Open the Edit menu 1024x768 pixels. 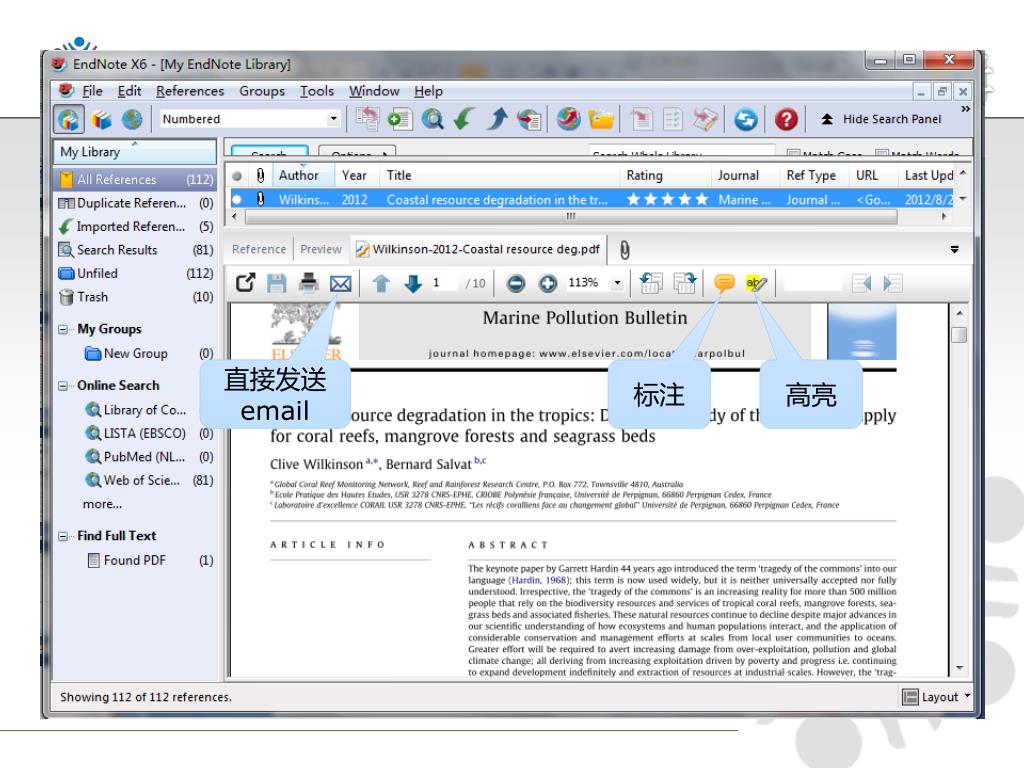(x=129, y=91)
